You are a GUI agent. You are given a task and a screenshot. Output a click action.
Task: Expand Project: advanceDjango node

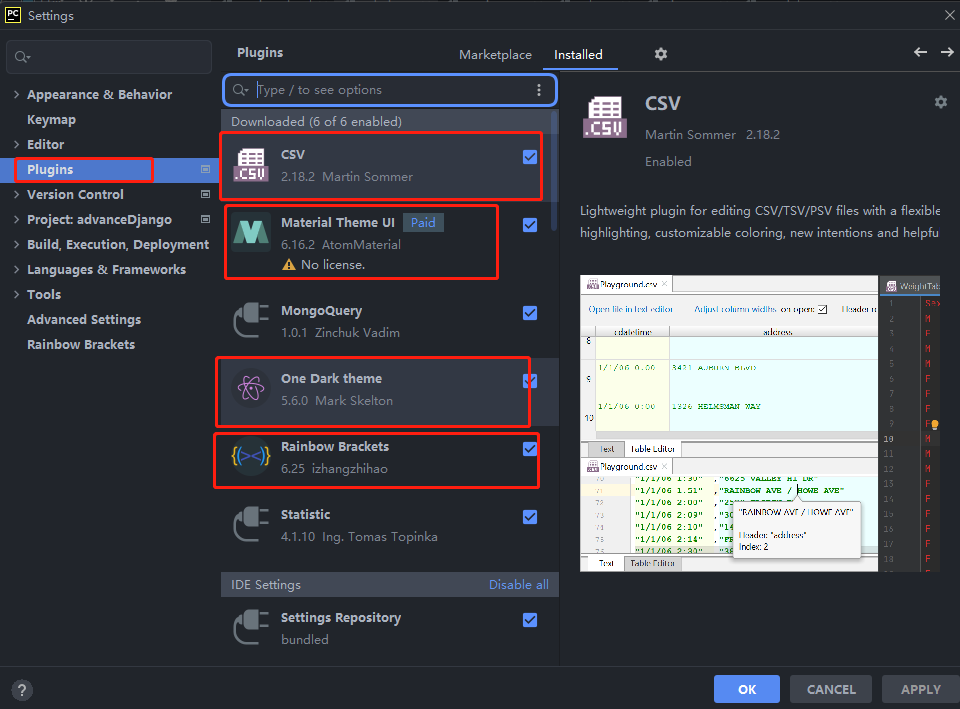(x=16, y=219)
